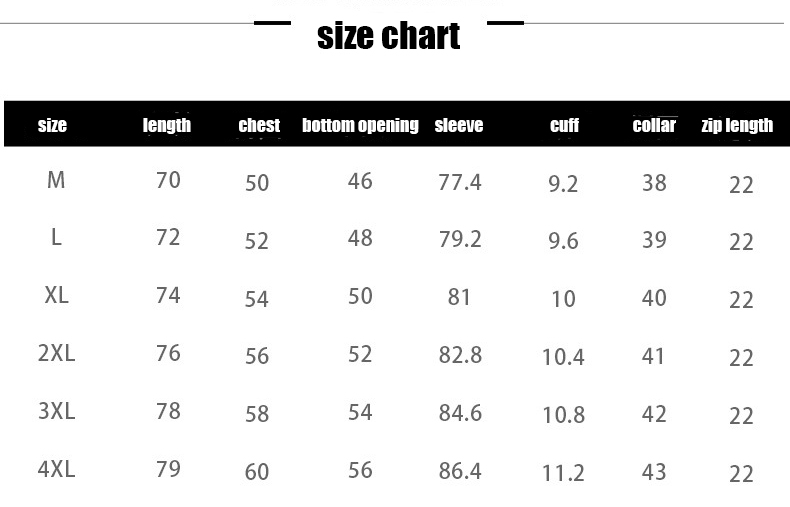Click the 2XL size row label
Screen dimensions: 790x507
(56, 353)
